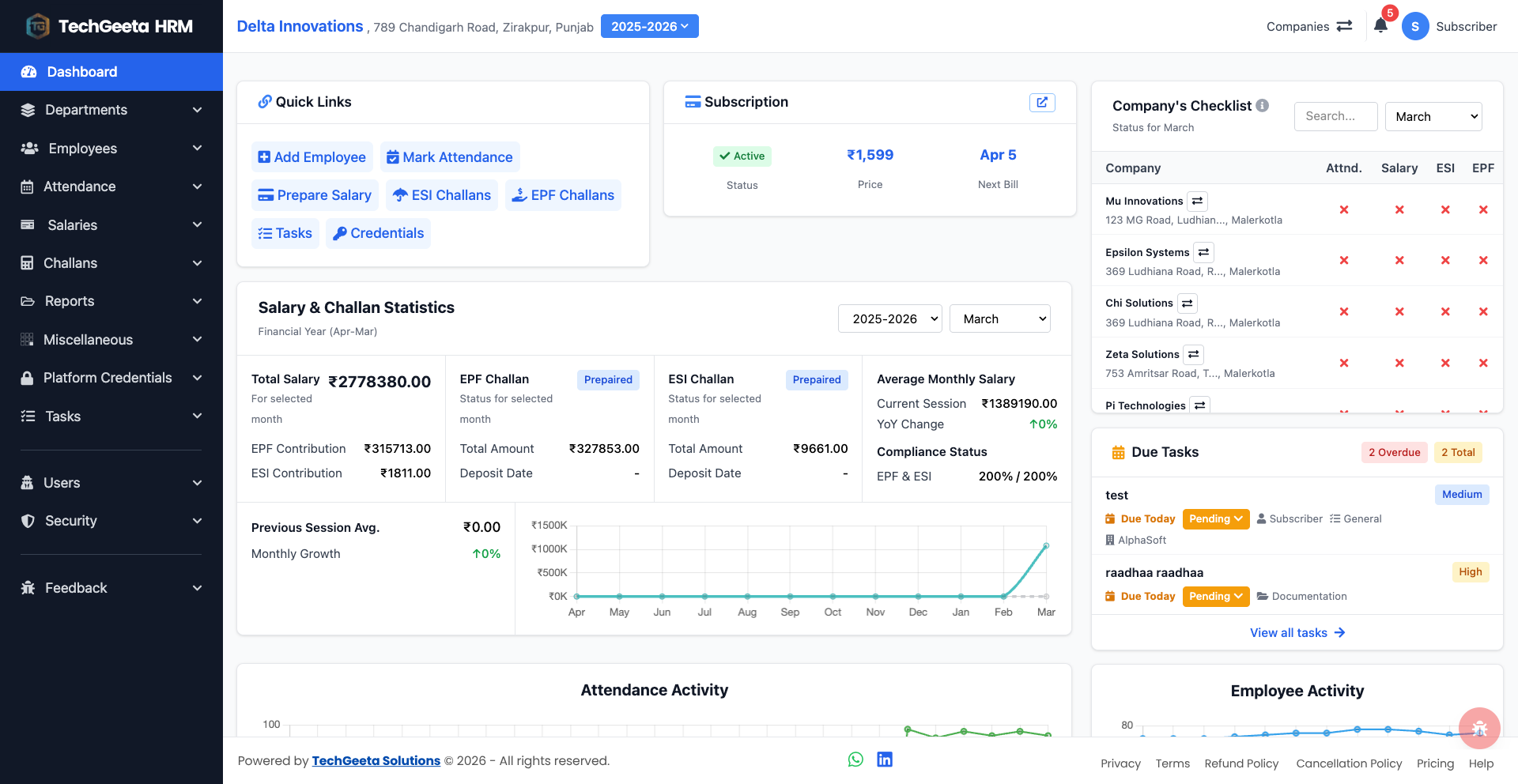Open the notifications bell icon
Screen dimensions: 1518x784
tap(1380, 26)
